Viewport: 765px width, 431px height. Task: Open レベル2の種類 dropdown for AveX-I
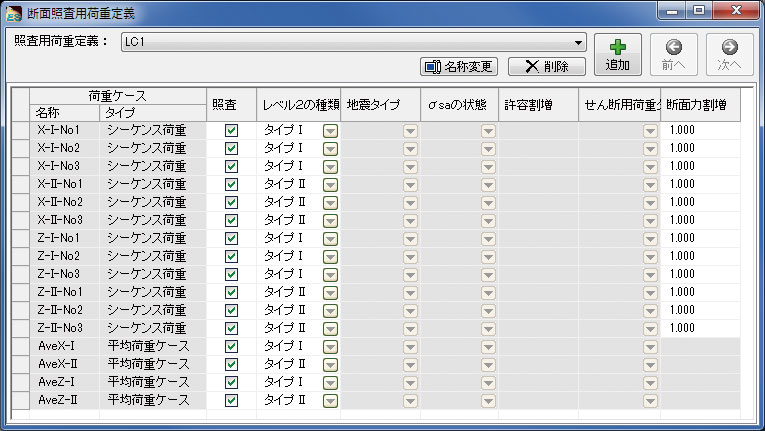click(x=330, y=347)
